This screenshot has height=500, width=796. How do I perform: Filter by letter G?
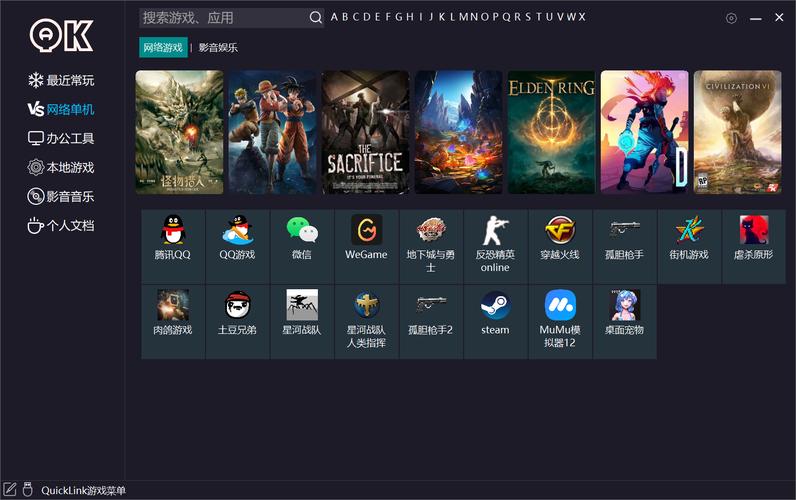(x=399, y=17)
